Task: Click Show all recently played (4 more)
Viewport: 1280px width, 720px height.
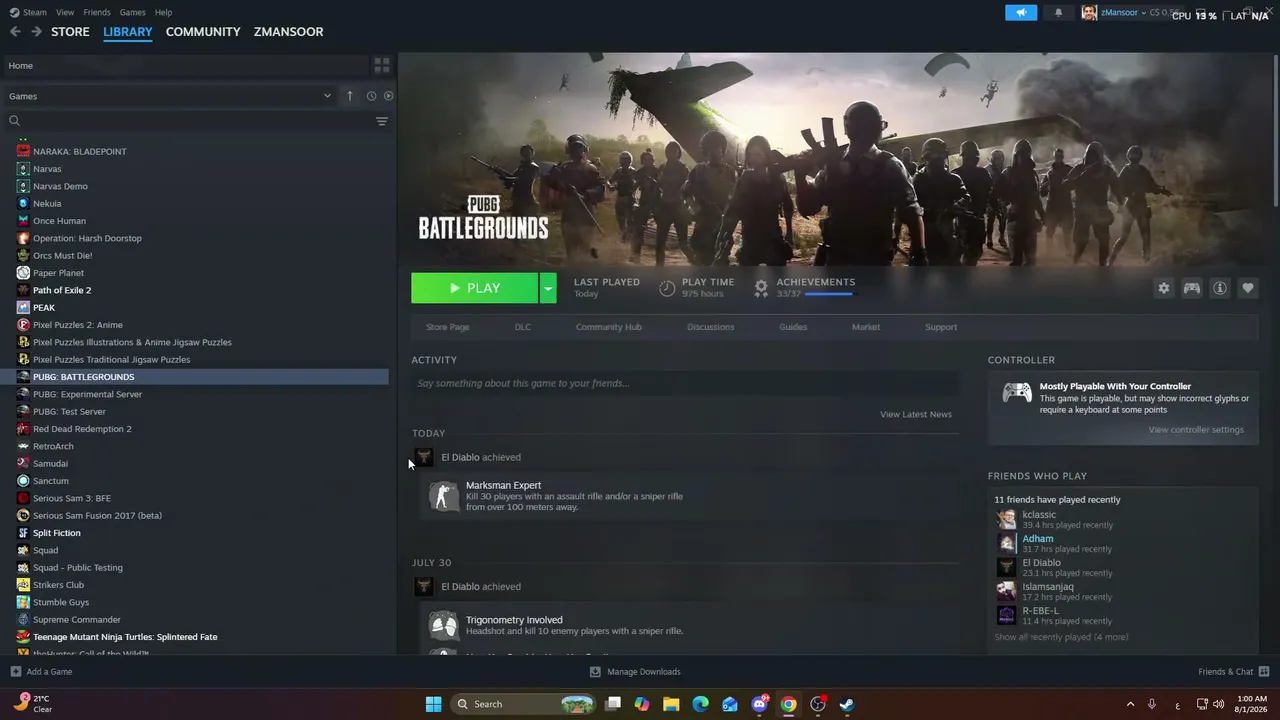Action: pos(1061,637)
